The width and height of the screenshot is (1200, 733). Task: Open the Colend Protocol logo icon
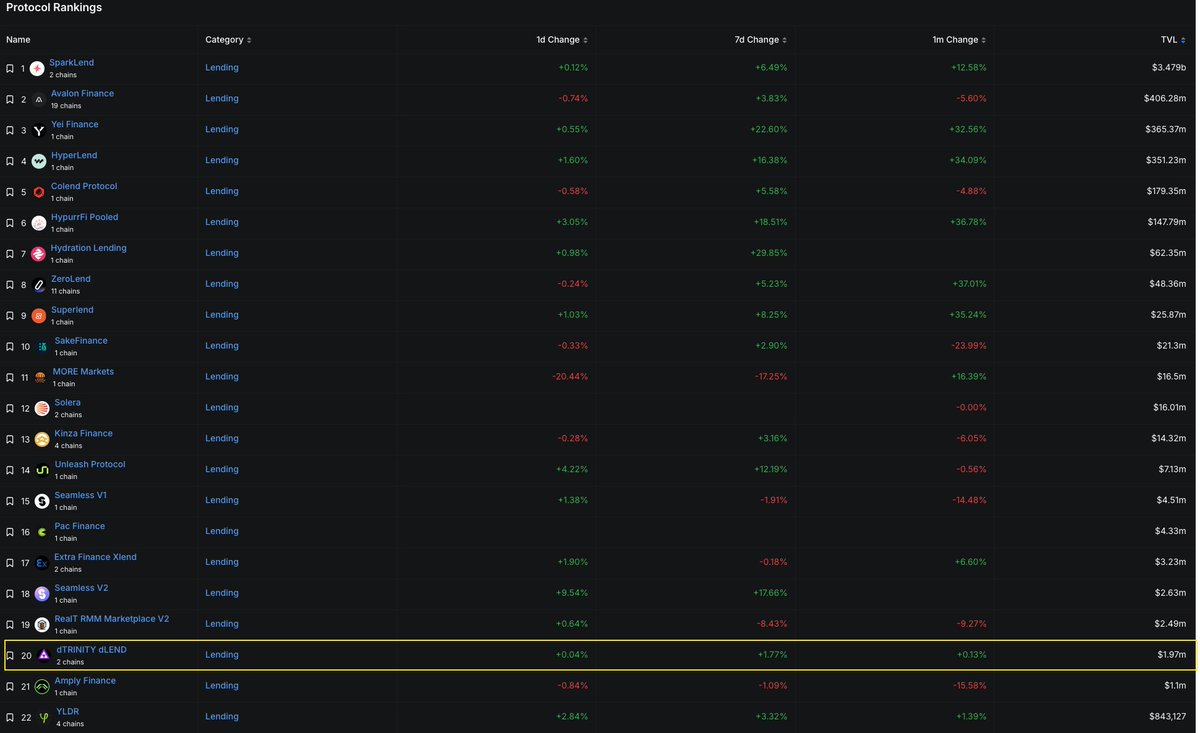coord(39,192)
